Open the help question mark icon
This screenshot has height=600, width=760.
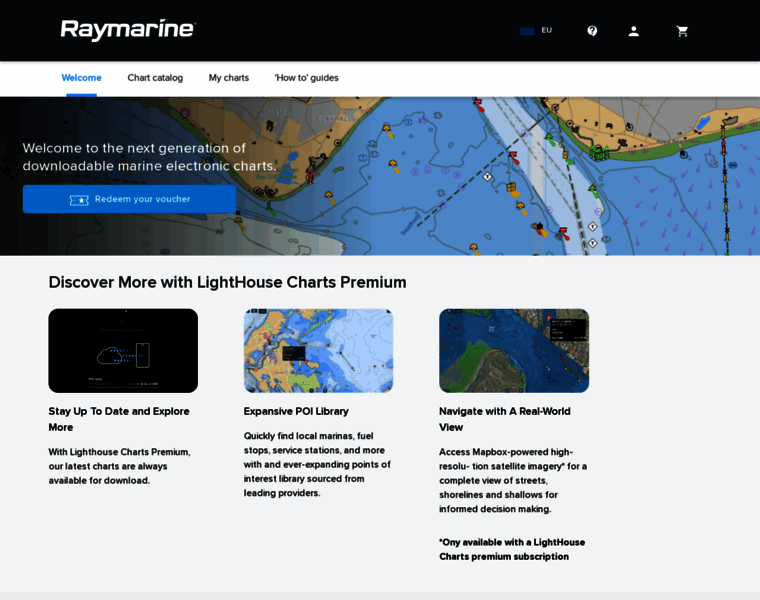592,31
